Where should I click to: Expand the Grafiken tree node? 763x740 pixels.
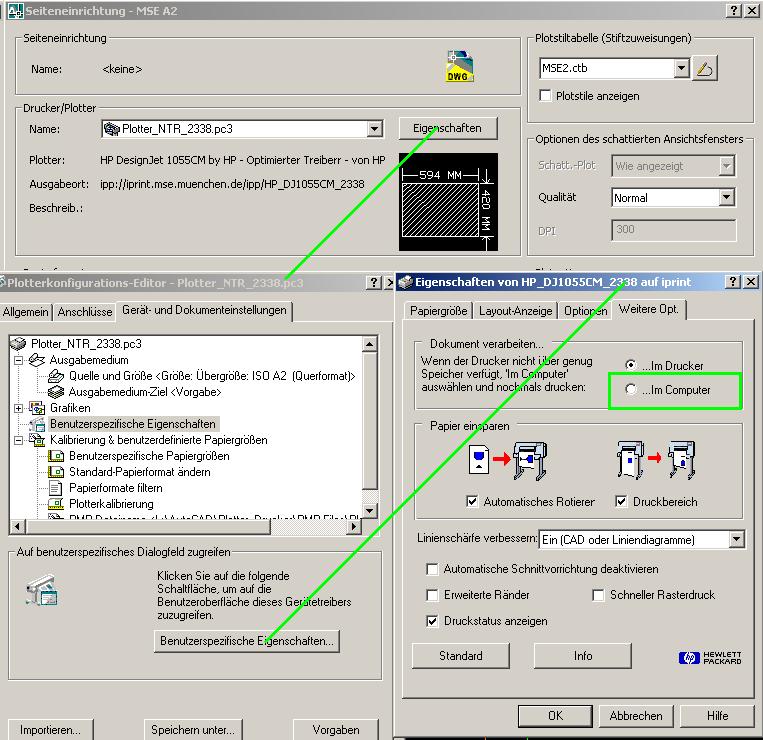18,408
